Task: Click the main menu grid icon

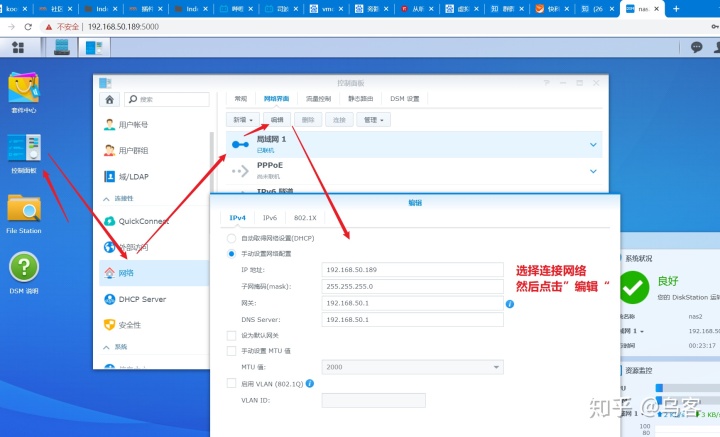Action: click(18, 47)
